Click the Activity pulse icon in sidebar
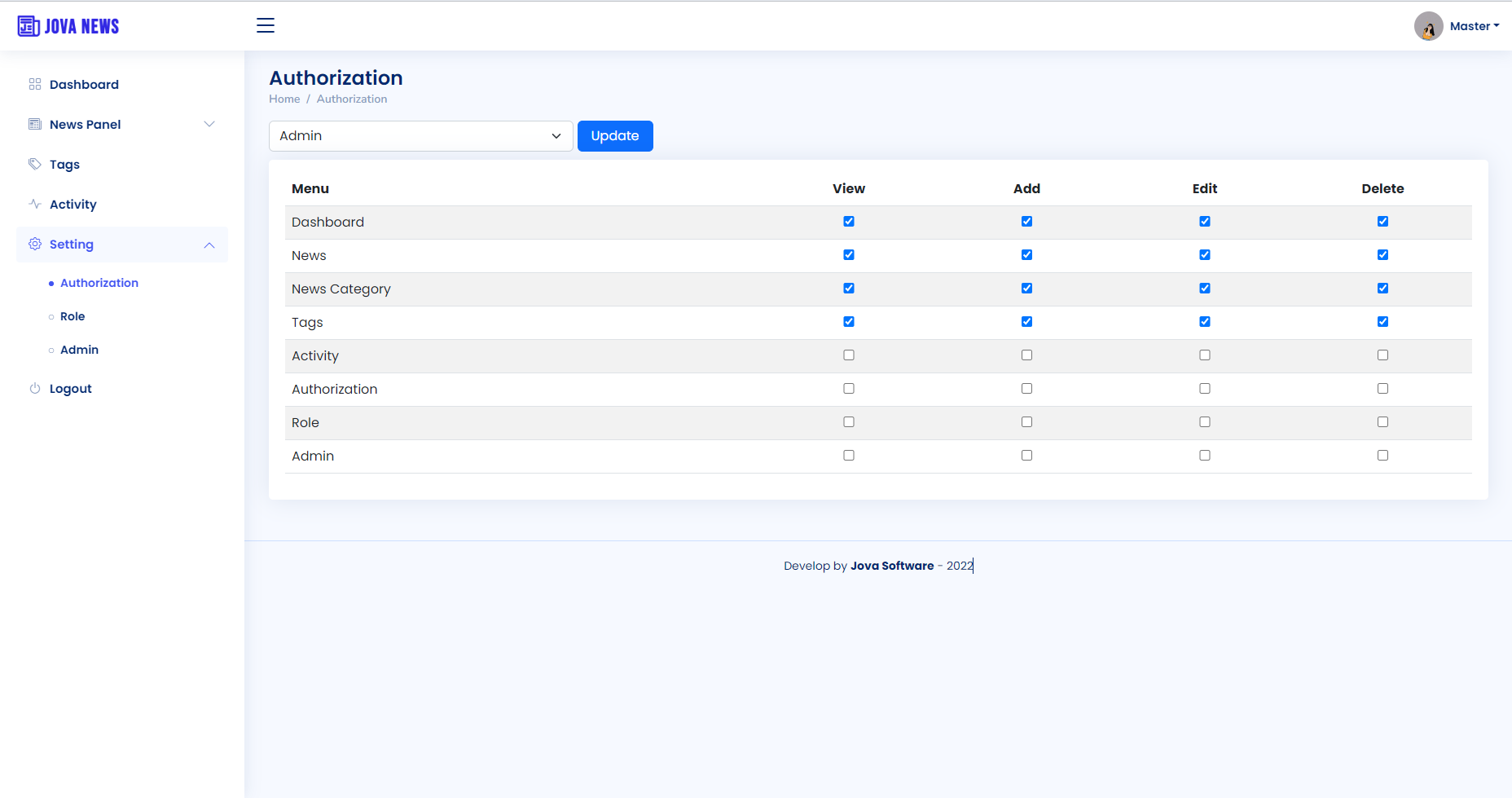The image size is (1512, 798). [35, 204]
